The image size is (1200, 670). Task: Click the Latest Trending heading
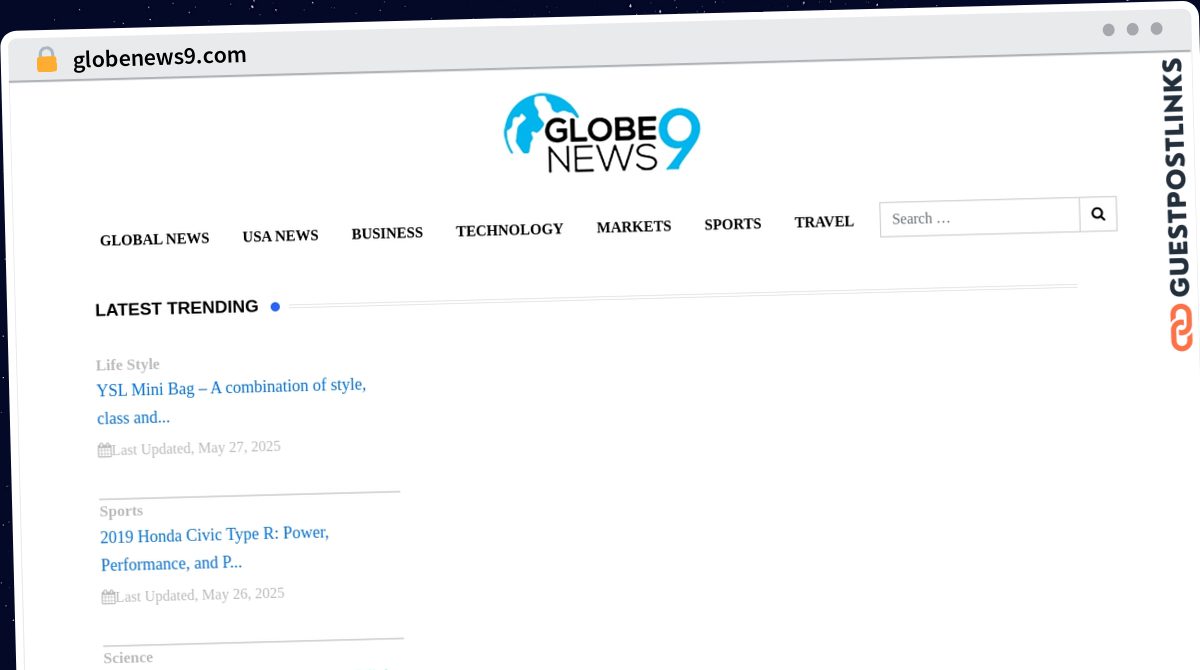click(177, 308)
